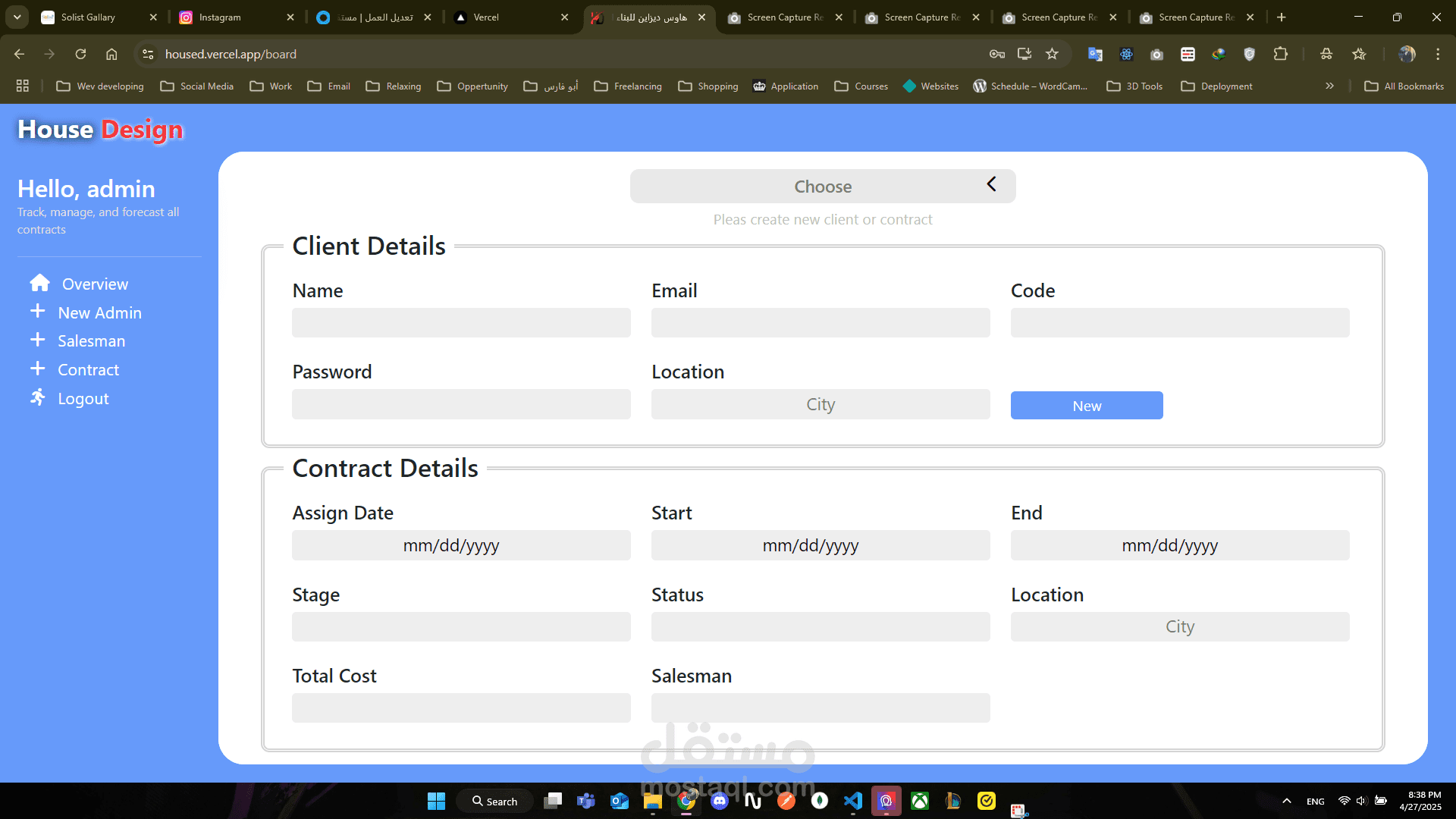Viewport: 1456px width, 819px height.
Task: Bookmark this page with the star icon
Action: 1052,54
